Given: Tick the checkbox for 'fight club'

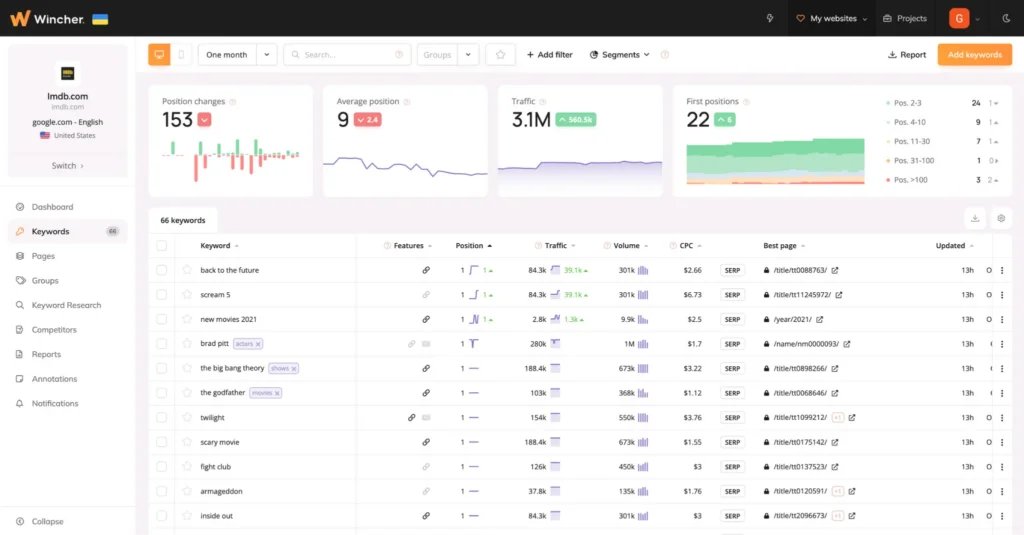Looking at the screenshot, I should coord(162,467).
